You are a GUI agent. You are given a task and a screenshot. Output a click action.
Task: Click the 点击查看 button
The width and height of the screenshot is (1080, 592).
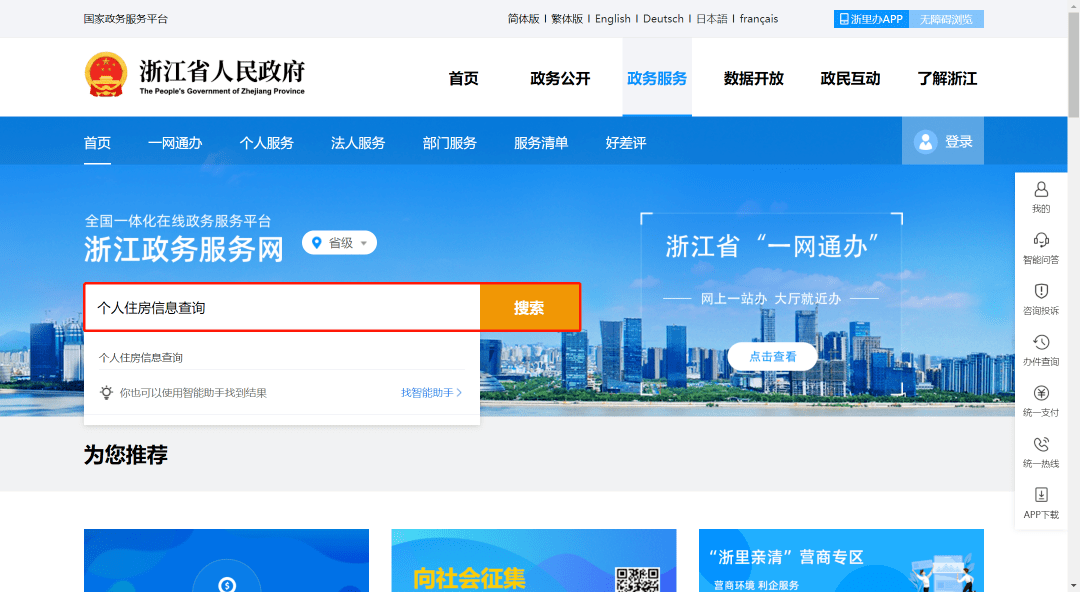[x=771, y=356]
